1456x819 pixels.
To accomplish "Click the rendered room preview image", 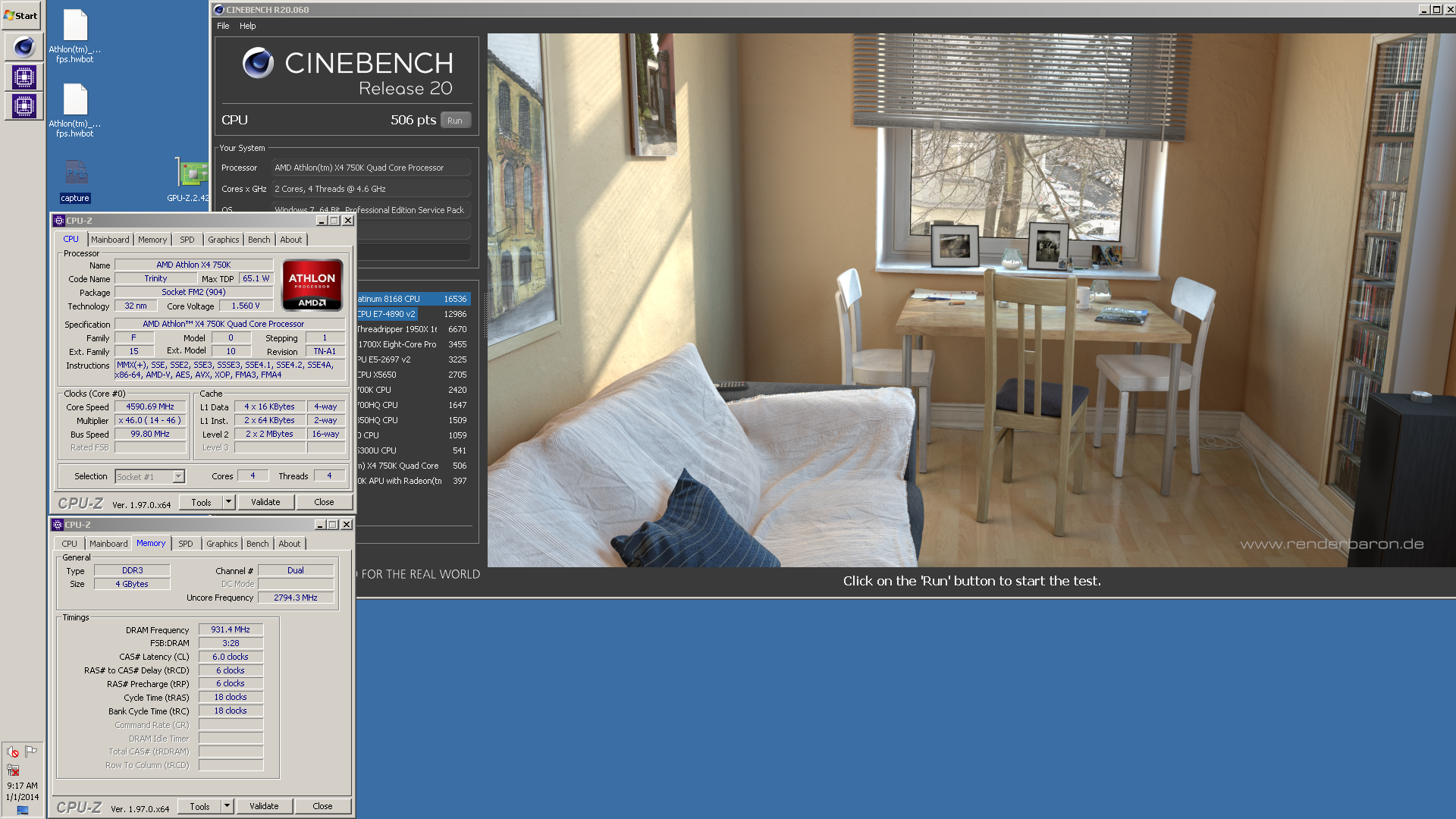I will [x=971, y=300].
